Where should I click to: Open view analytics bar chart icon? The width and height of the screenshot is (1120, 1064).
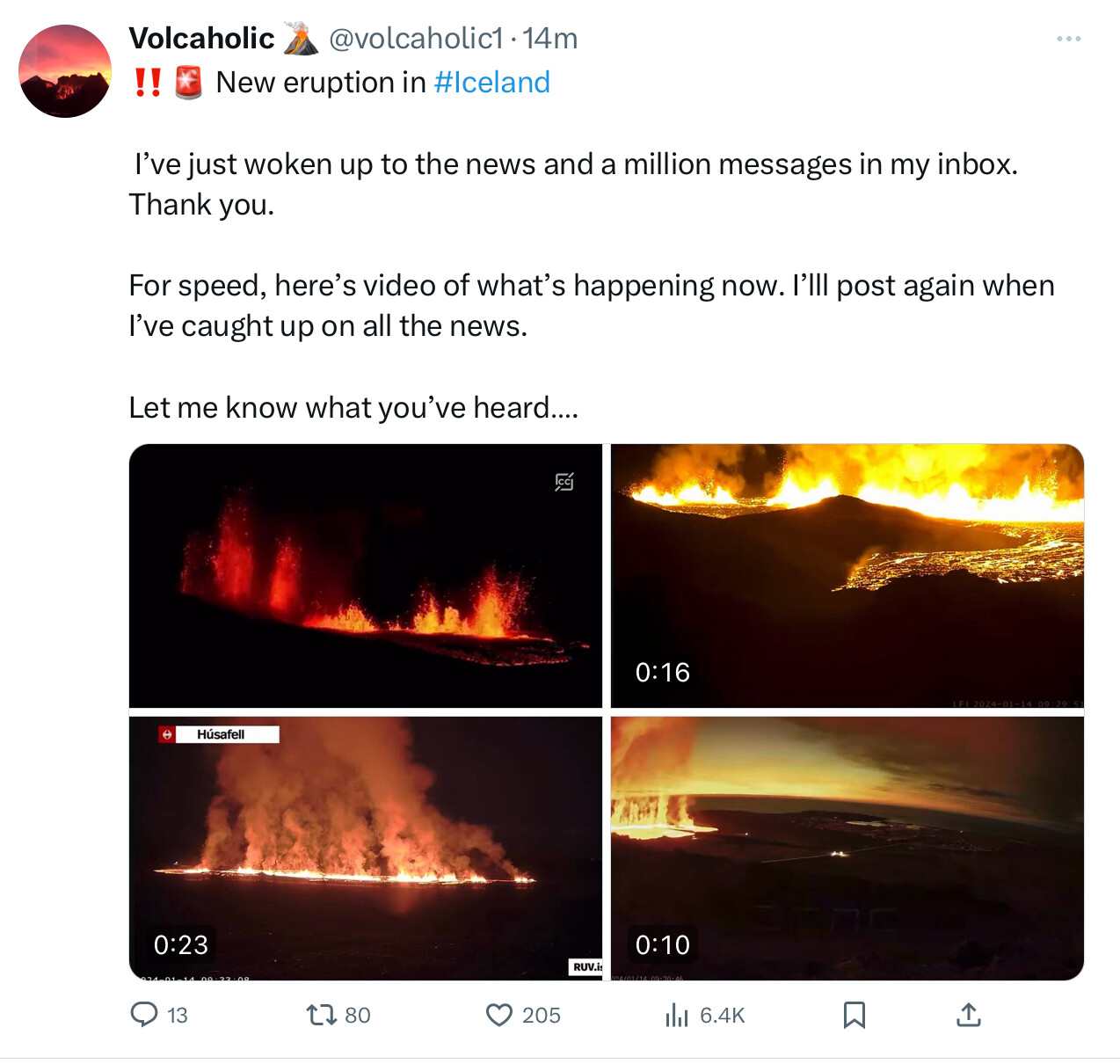coord(677,1016)
